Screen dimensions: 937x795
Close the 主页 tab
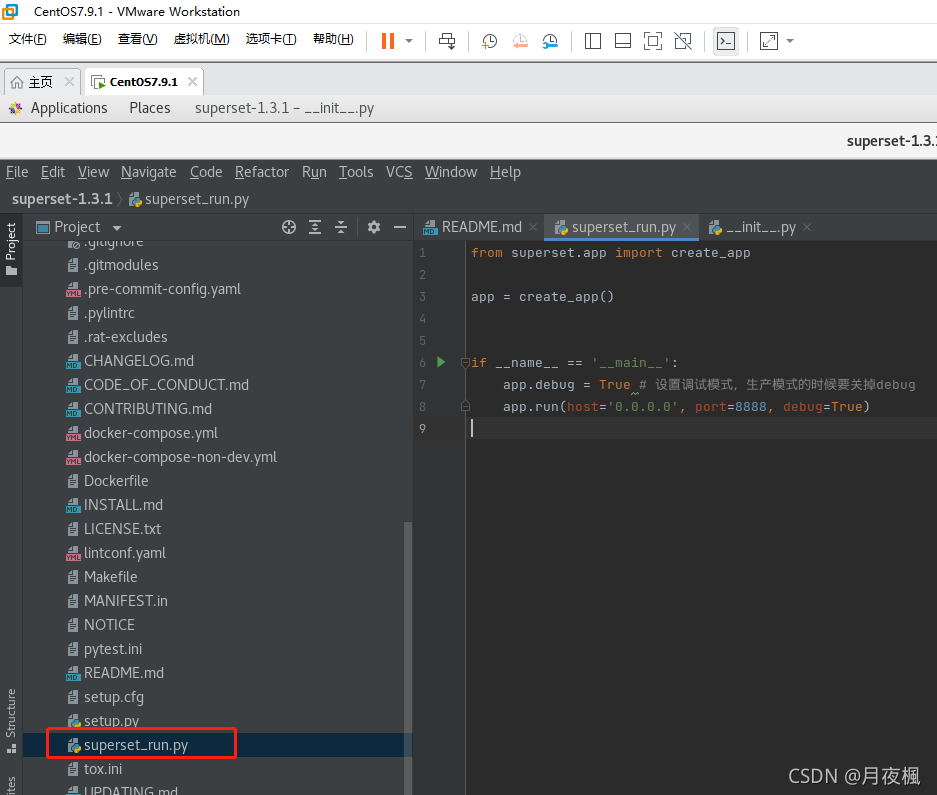(69, 81)
